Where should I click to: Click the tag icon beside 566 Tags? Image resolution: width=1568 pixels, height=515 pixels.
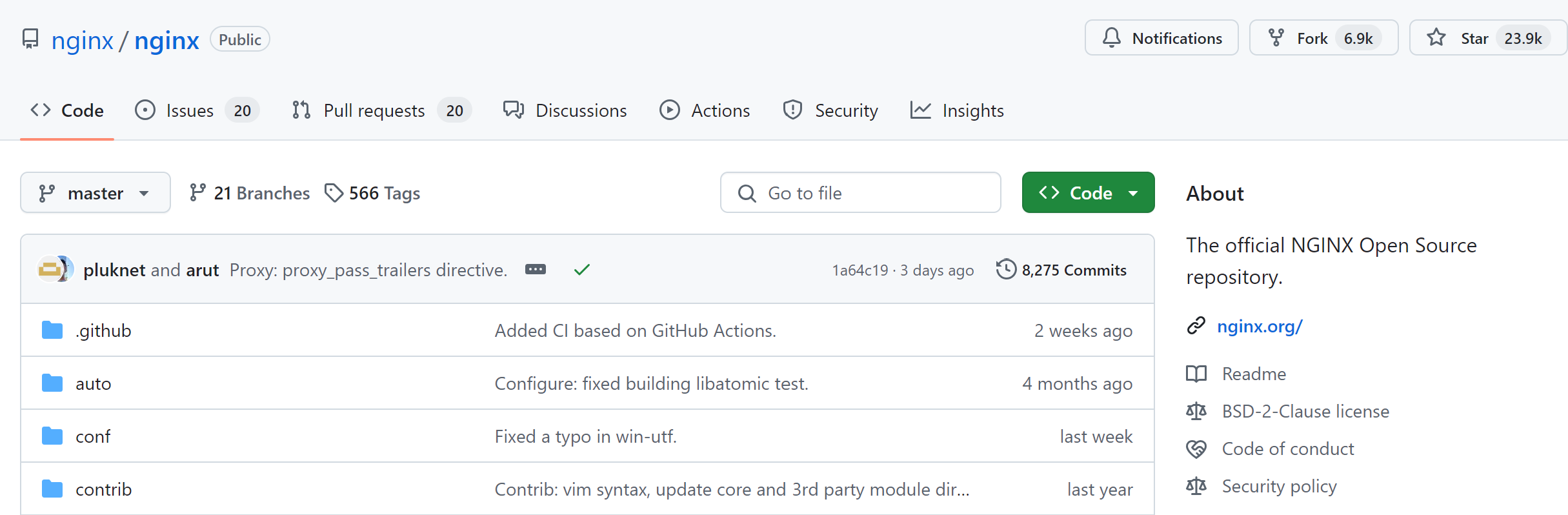click(333, 193)
